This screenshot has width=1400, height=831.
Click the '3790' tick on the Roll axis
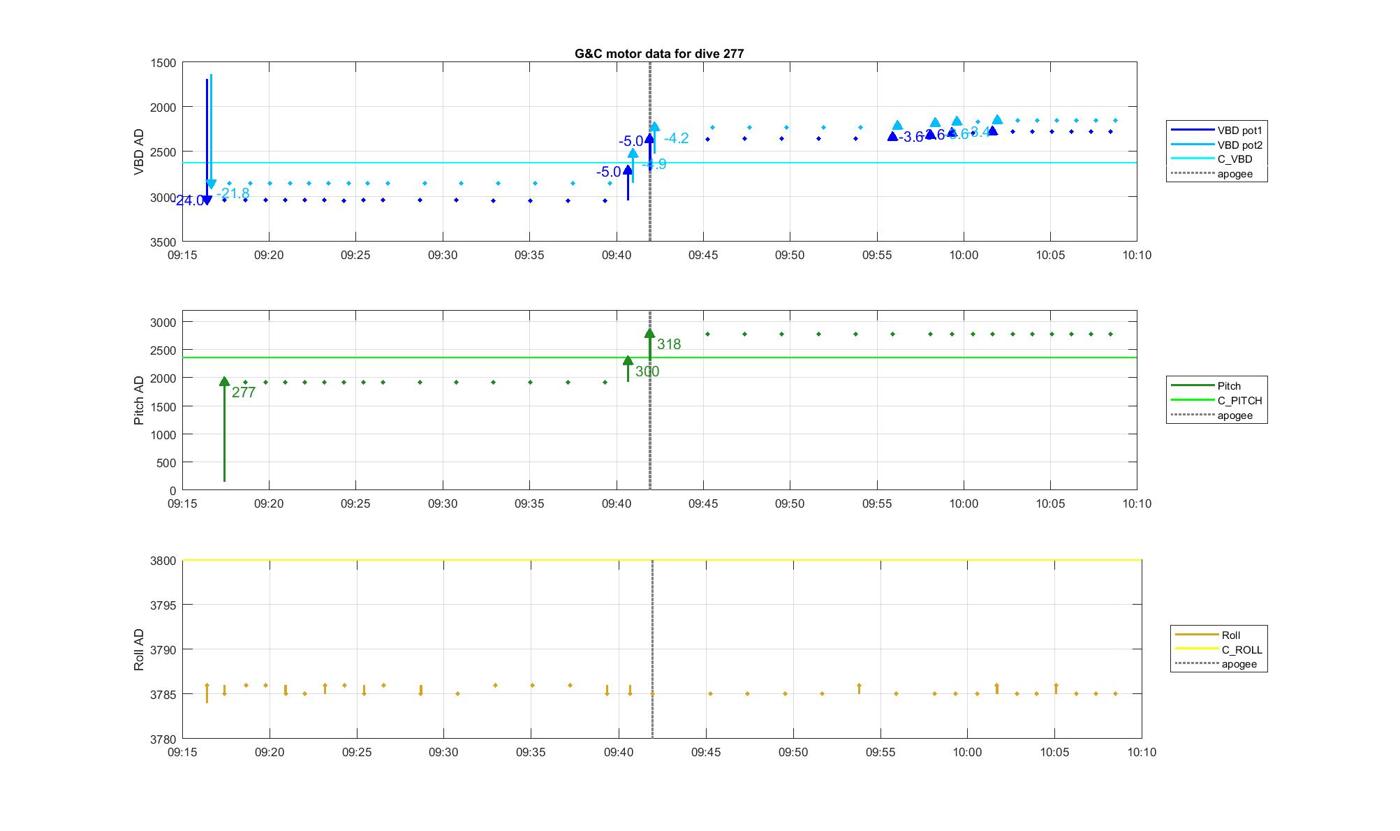point(163,650)
